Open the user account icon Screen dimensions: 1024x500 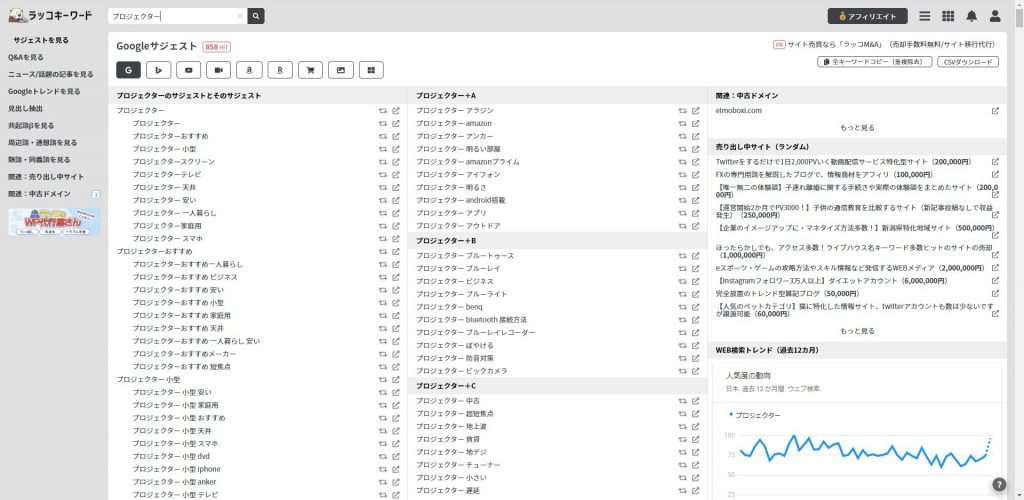(x=995, y=16)
